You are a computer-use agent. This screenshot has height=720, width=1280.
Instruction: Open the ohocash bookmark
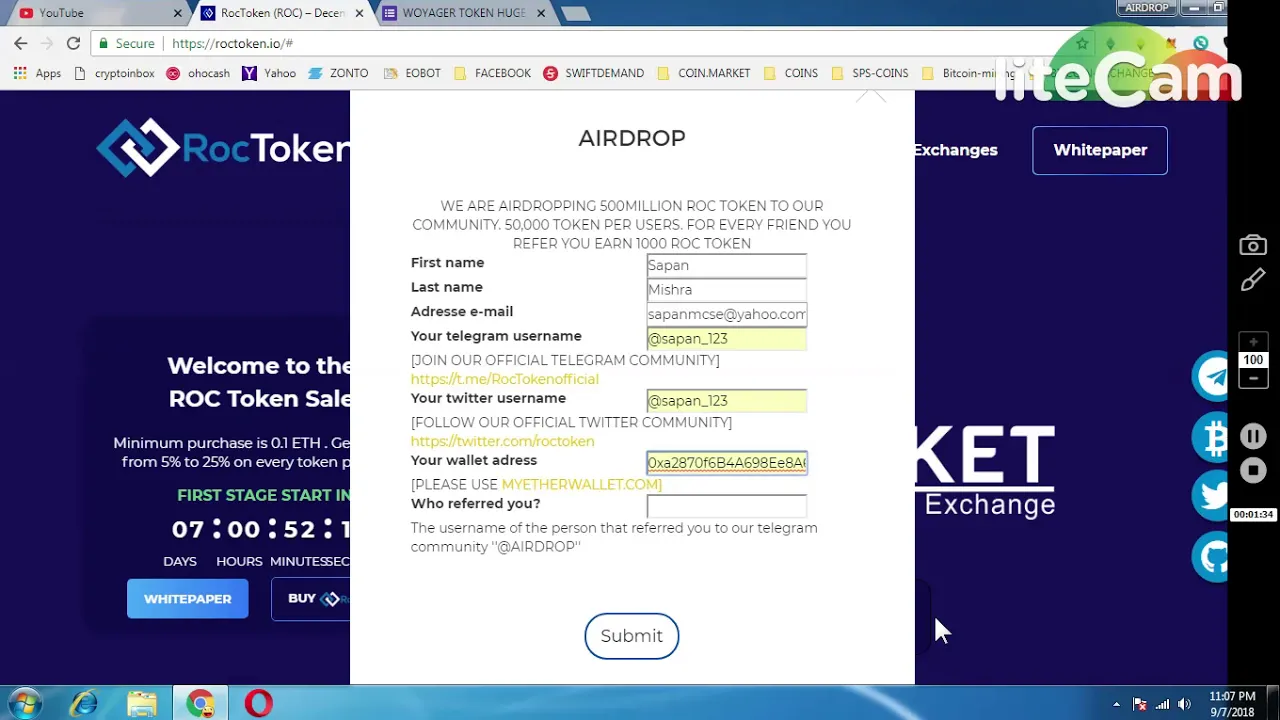coord(198,73)
